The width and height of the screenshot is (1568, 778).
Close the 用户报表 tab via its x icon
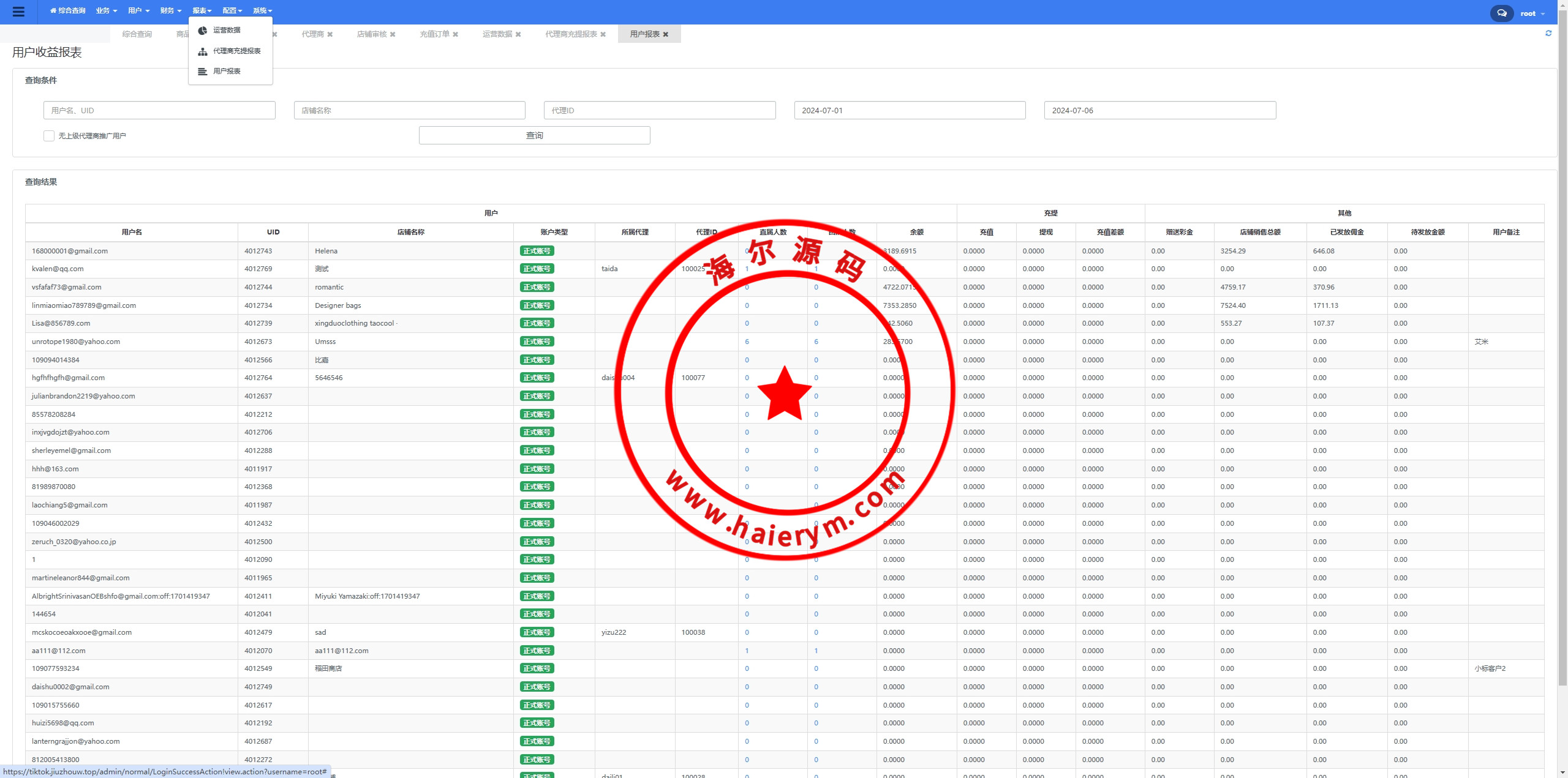pos(666,34)
